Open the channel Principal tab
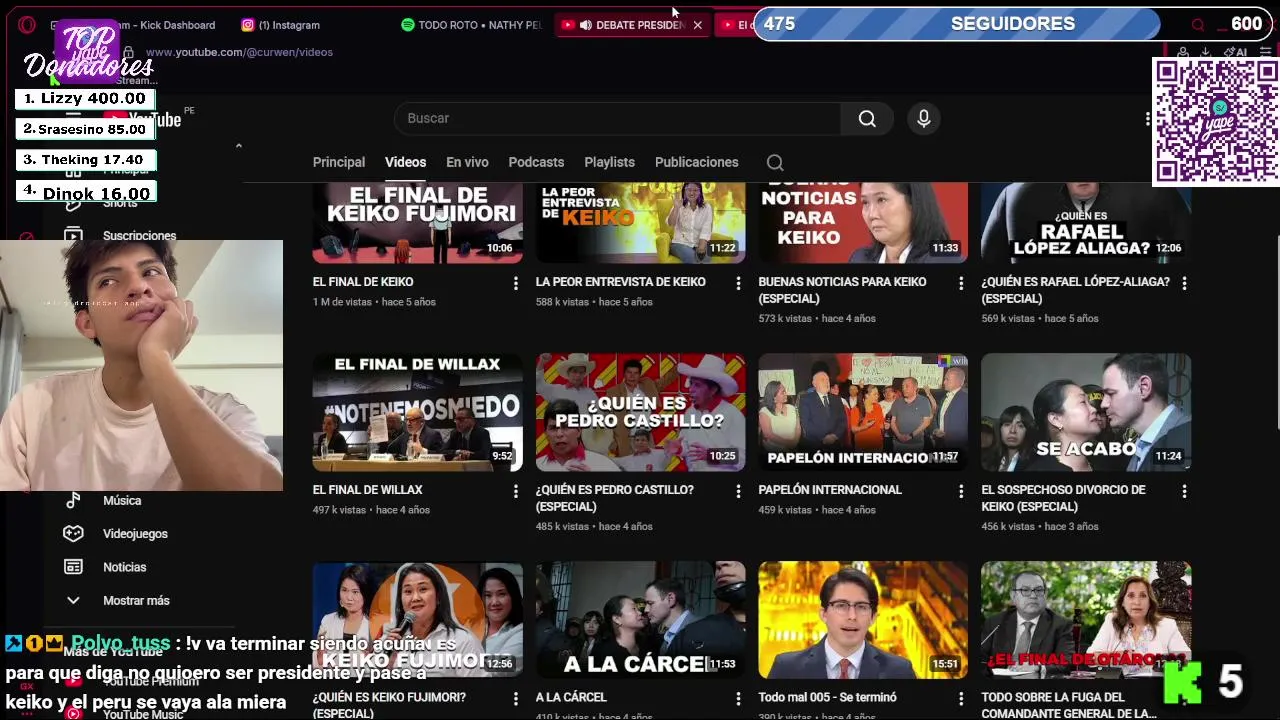This screenshot has width=1280, height=720. tap(339, 162)
